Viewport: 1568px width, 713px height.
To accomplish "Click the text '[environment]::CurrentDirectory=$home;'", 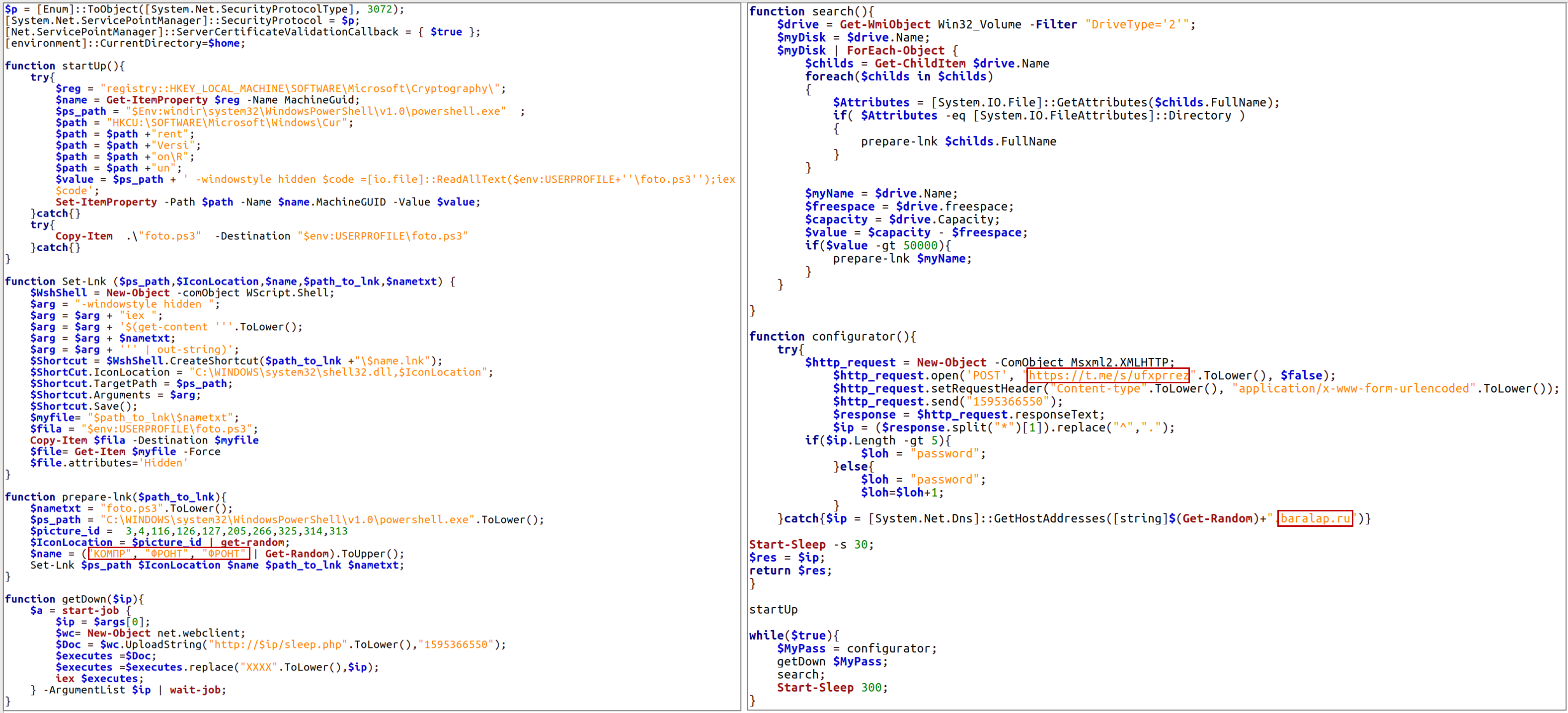I will (125, 43).
